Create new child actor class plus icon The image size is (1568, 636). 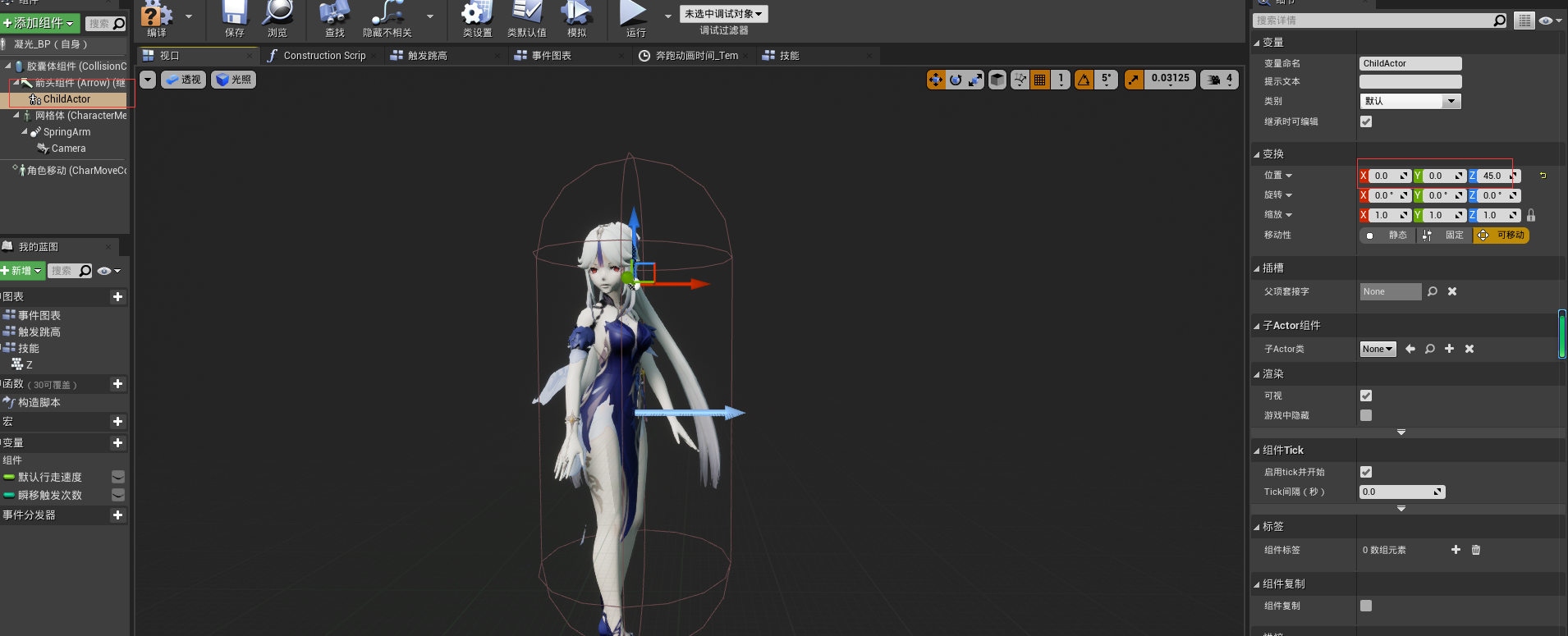pos(1450,349)
